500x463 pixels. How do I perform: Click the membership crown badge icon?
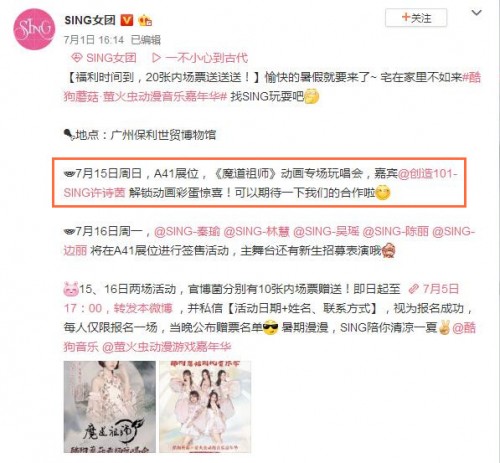pyautogui.click(x=145, y=21)
